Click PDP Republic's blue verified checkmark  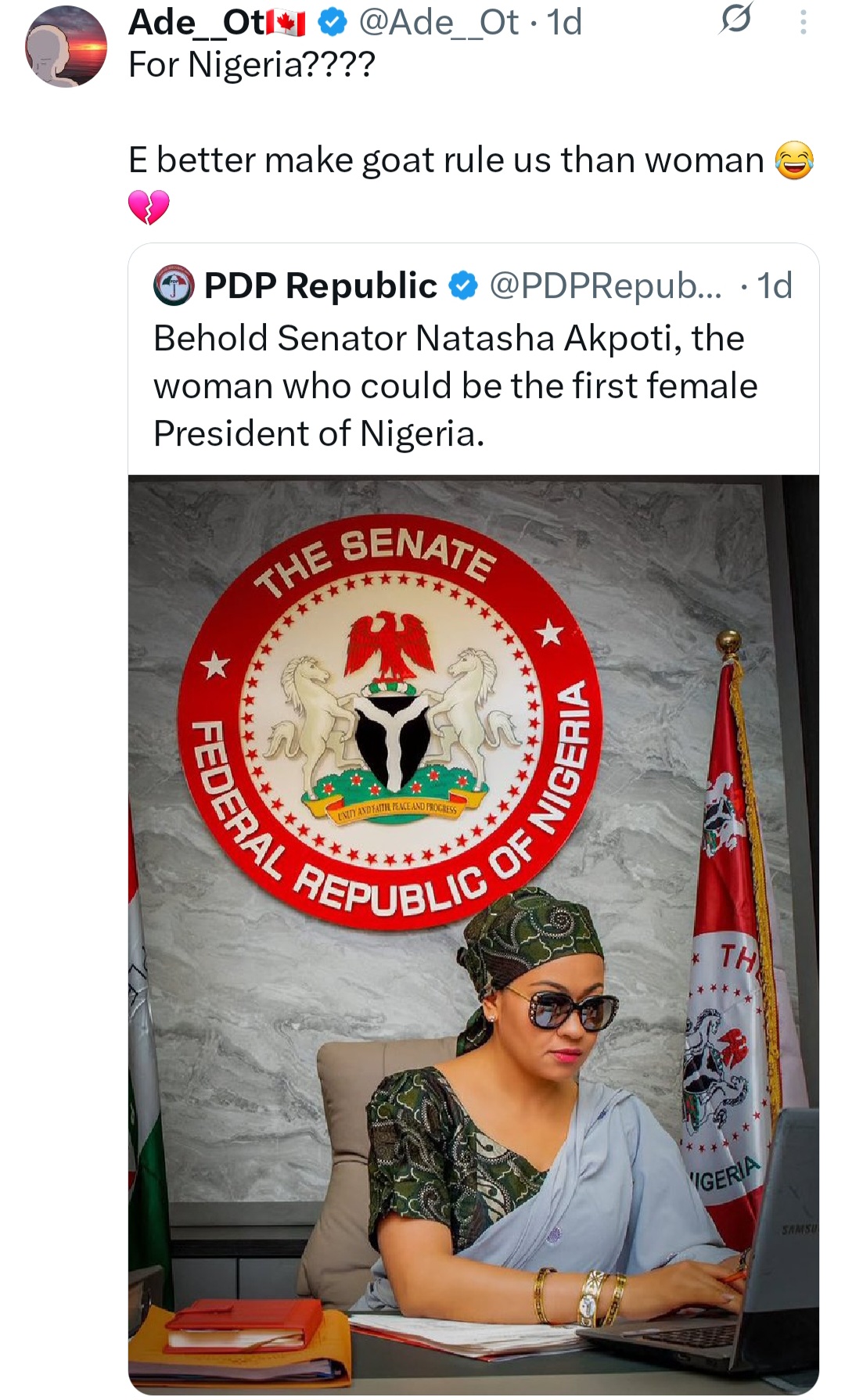pyautogui.click(x=463, y=285)
